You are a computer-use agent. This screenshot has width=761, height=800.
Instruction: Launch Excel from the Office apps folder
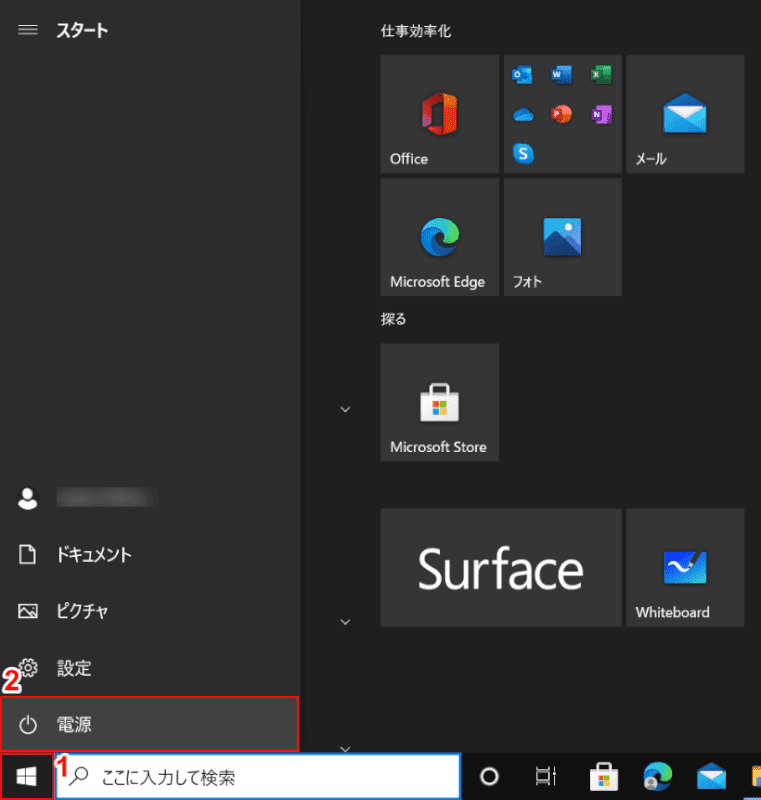[x=601, y=74]
